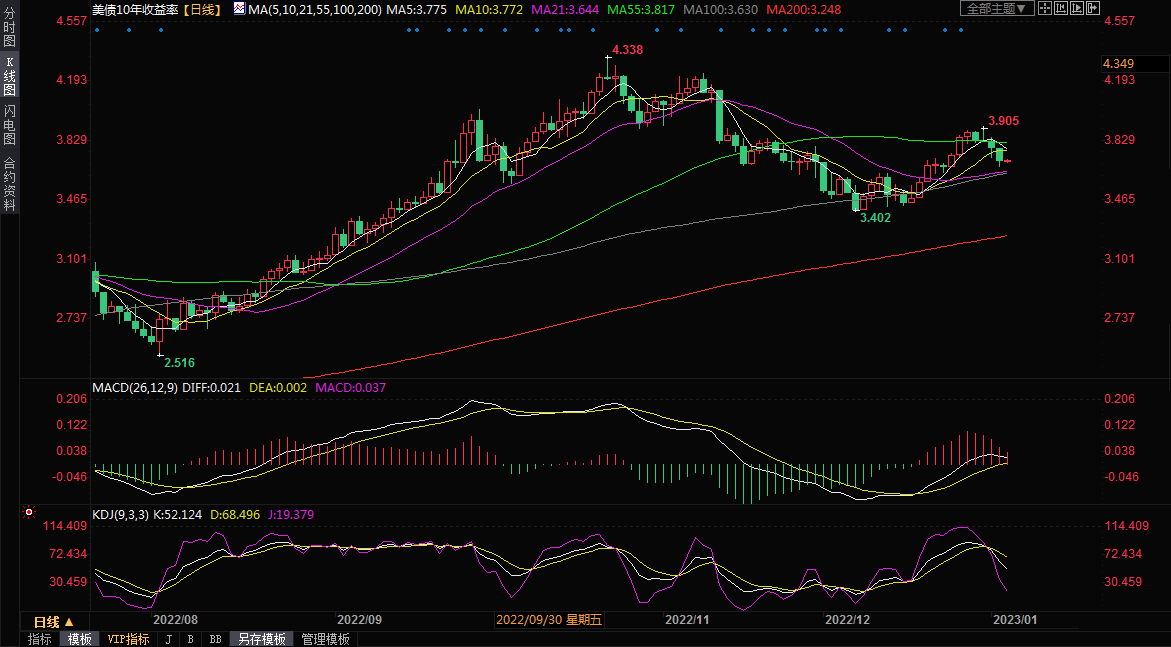The height and width of the screenshot is (647, 1171).
Task: Select the 指标 bottom tab
Action: pos(39,639)
